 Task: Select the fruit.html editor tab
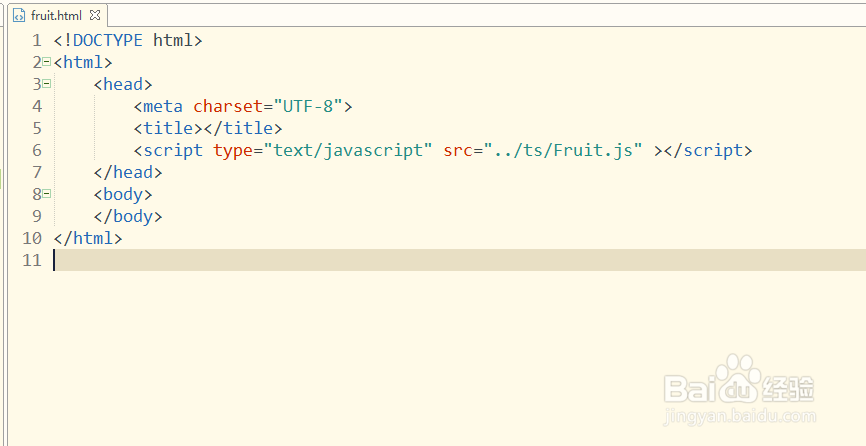click(x=56, y=16)
